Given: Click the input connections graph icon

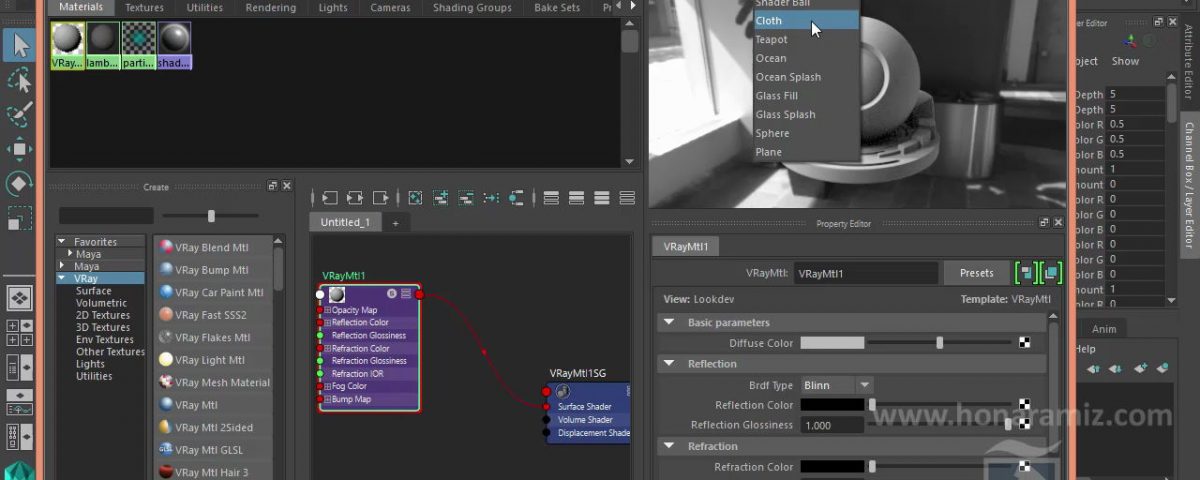Looking at the screenshot, I should pos(329,198).
